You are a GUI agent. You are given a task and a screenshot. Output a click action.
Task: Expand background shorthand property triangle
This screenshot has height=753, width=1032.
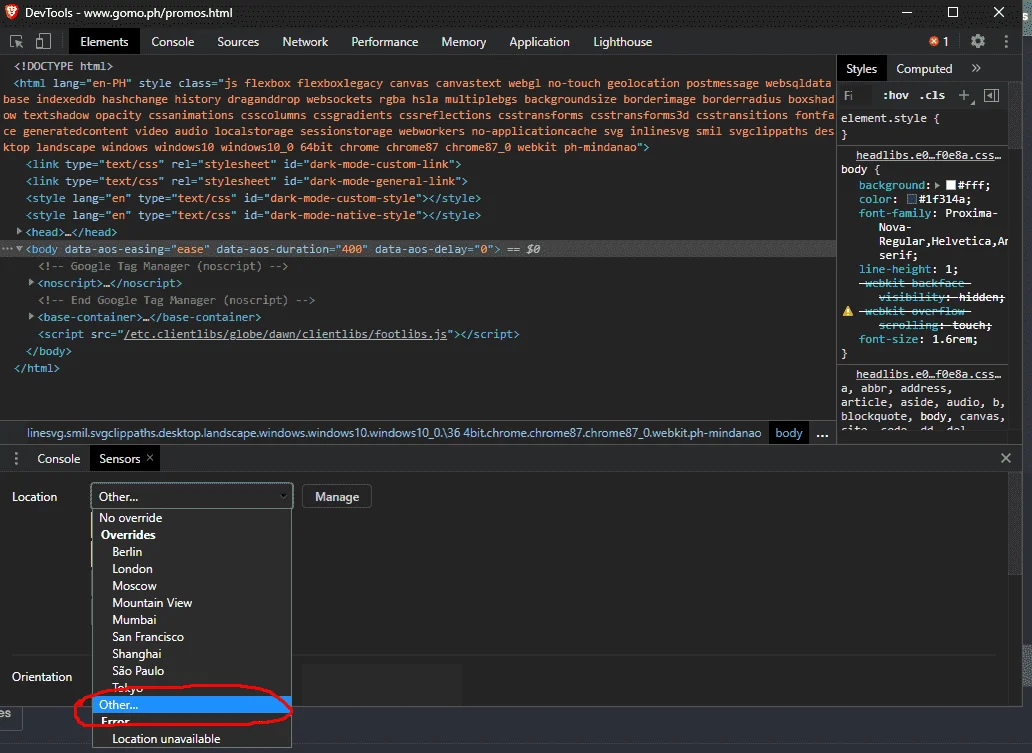[x=937, y=186]
